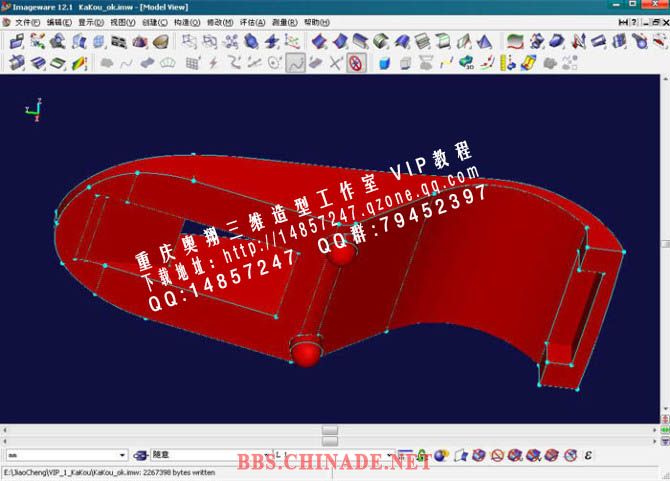This screenshot has height=481, width=670.
Task: Click the coordinate axes toolbar icon
Action: click(292, 41)
